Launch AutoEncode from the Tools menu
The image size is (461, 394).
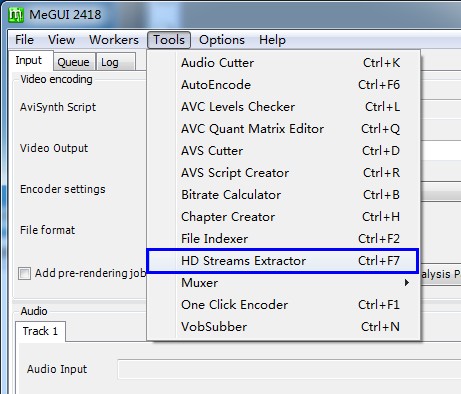point(283,85)
